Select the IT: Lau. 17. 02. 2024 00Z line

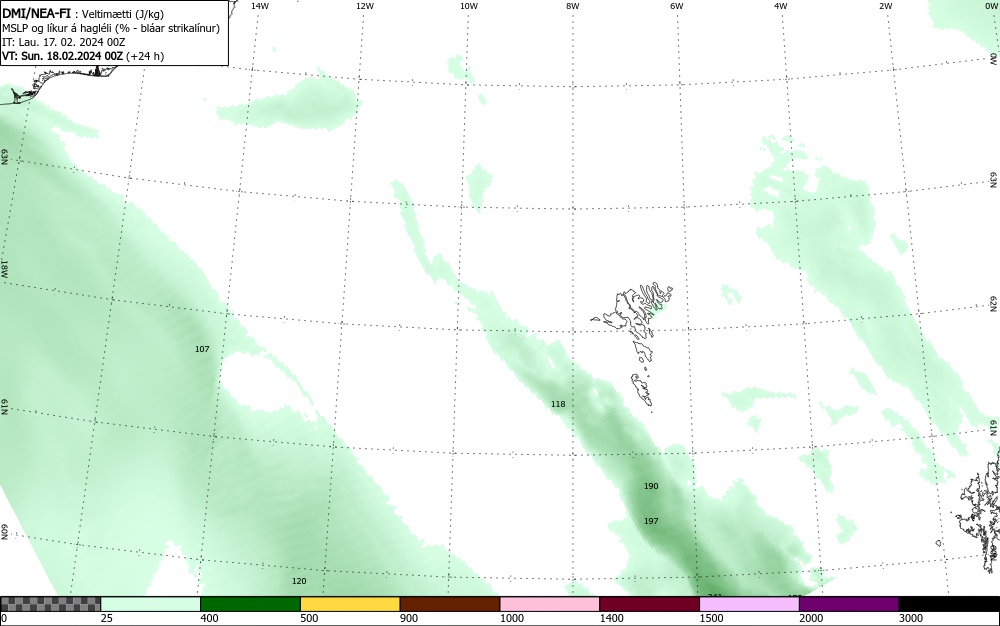(64, 42)
